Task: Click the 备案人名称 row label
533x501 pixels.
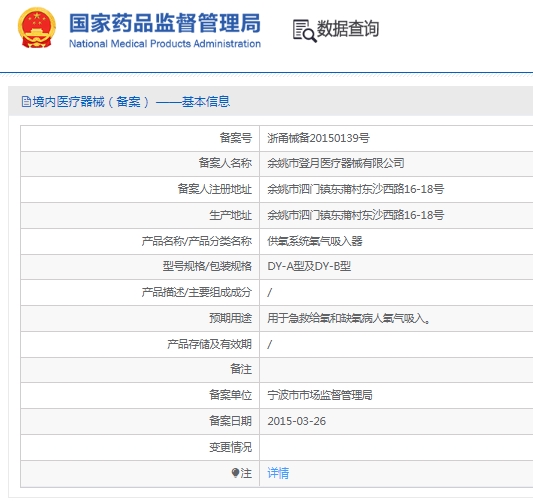Action: point(225,163)
